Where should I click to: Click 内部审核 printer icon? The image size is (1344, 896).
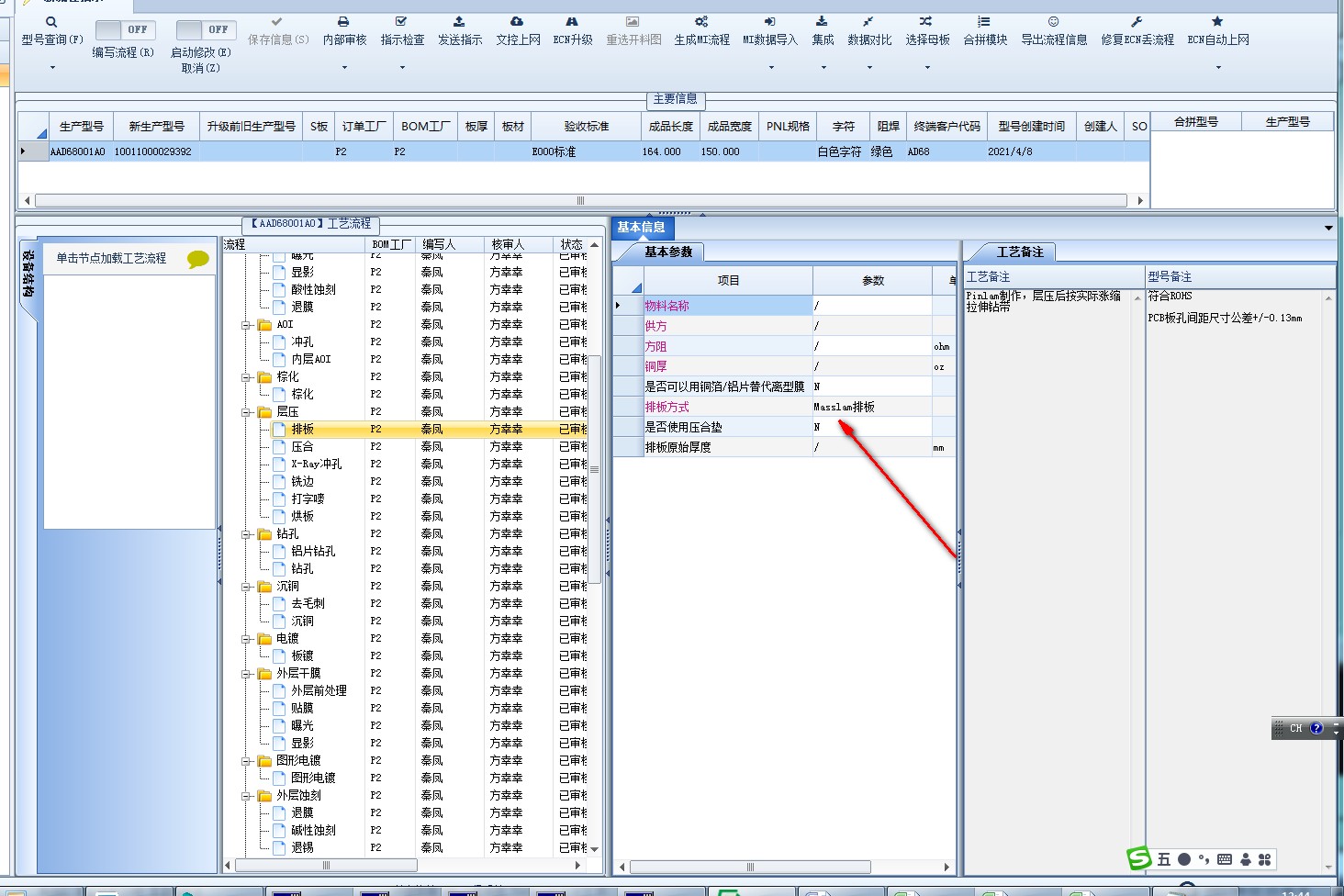(x=343, y=21)
